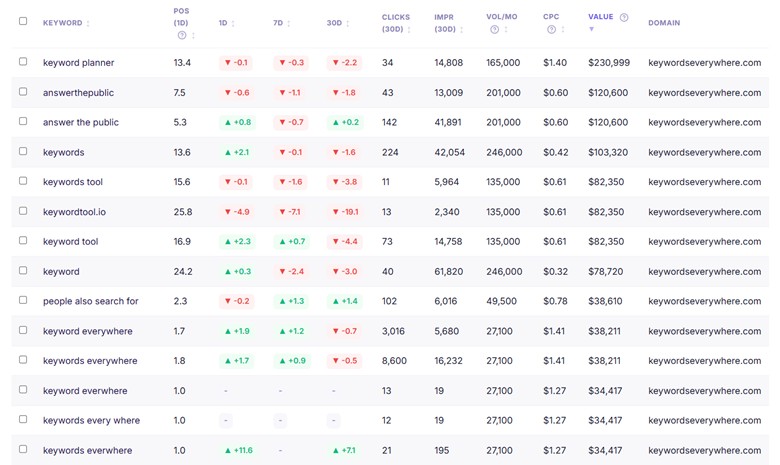Sort by 7D change column arrows
Viewport: 780px width, 465px height.
289,23
